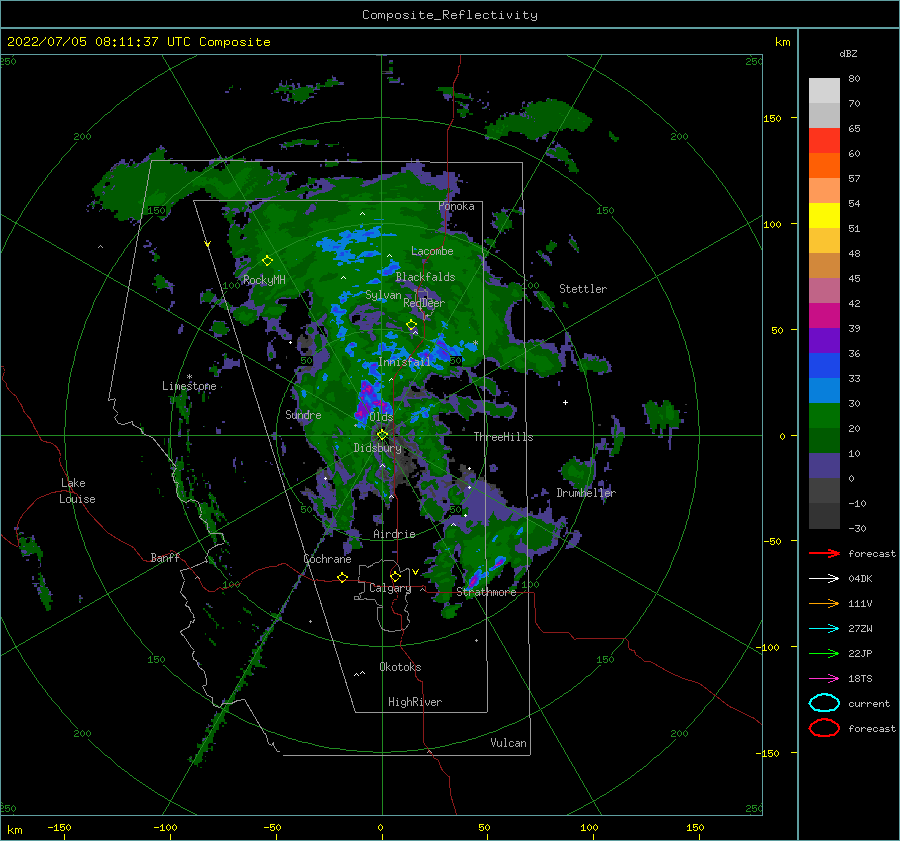This screenshot has width=900, height=841.
Task: Click the Banff town label
Action: [x=165, y=557]
